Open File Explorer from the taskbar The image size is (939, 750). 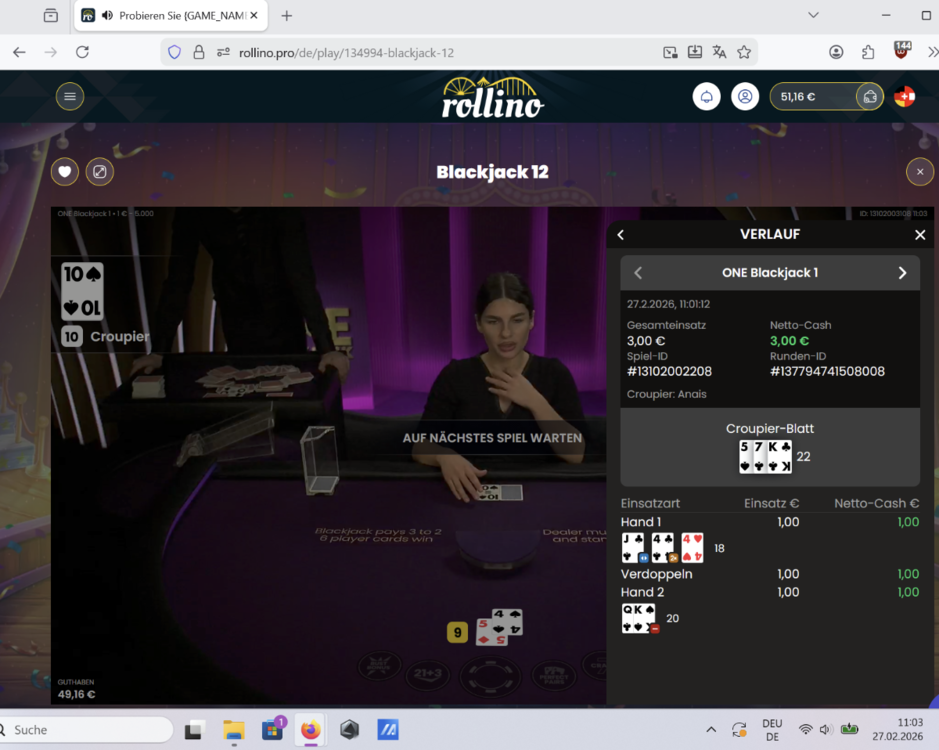(233, 730)
